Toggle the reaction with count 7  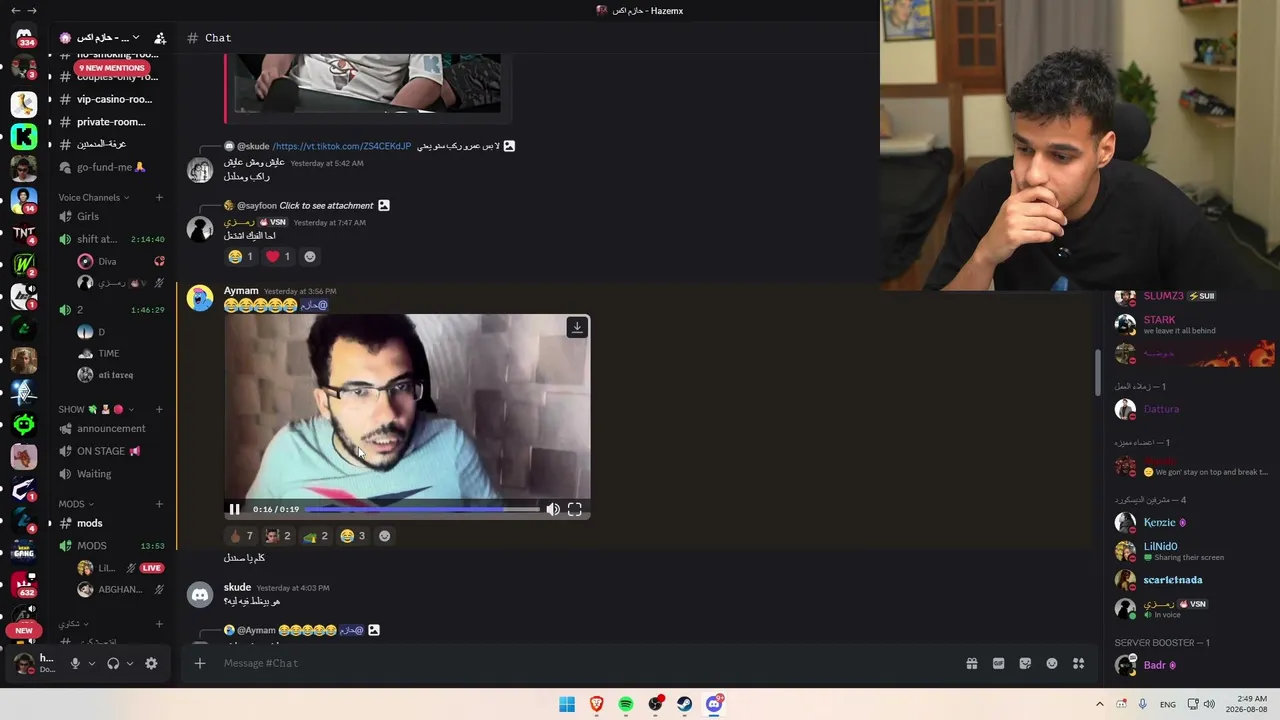tap(241, 536)
